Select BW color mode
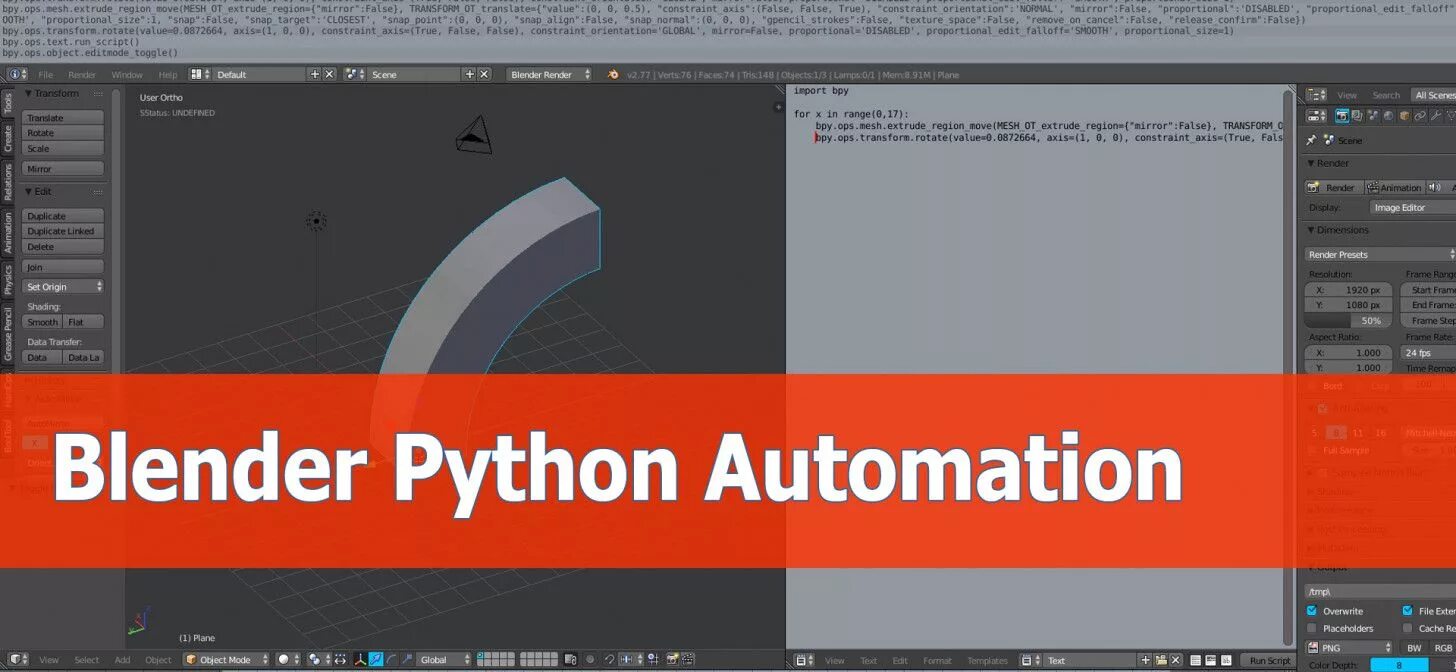 click(1414, 648)
